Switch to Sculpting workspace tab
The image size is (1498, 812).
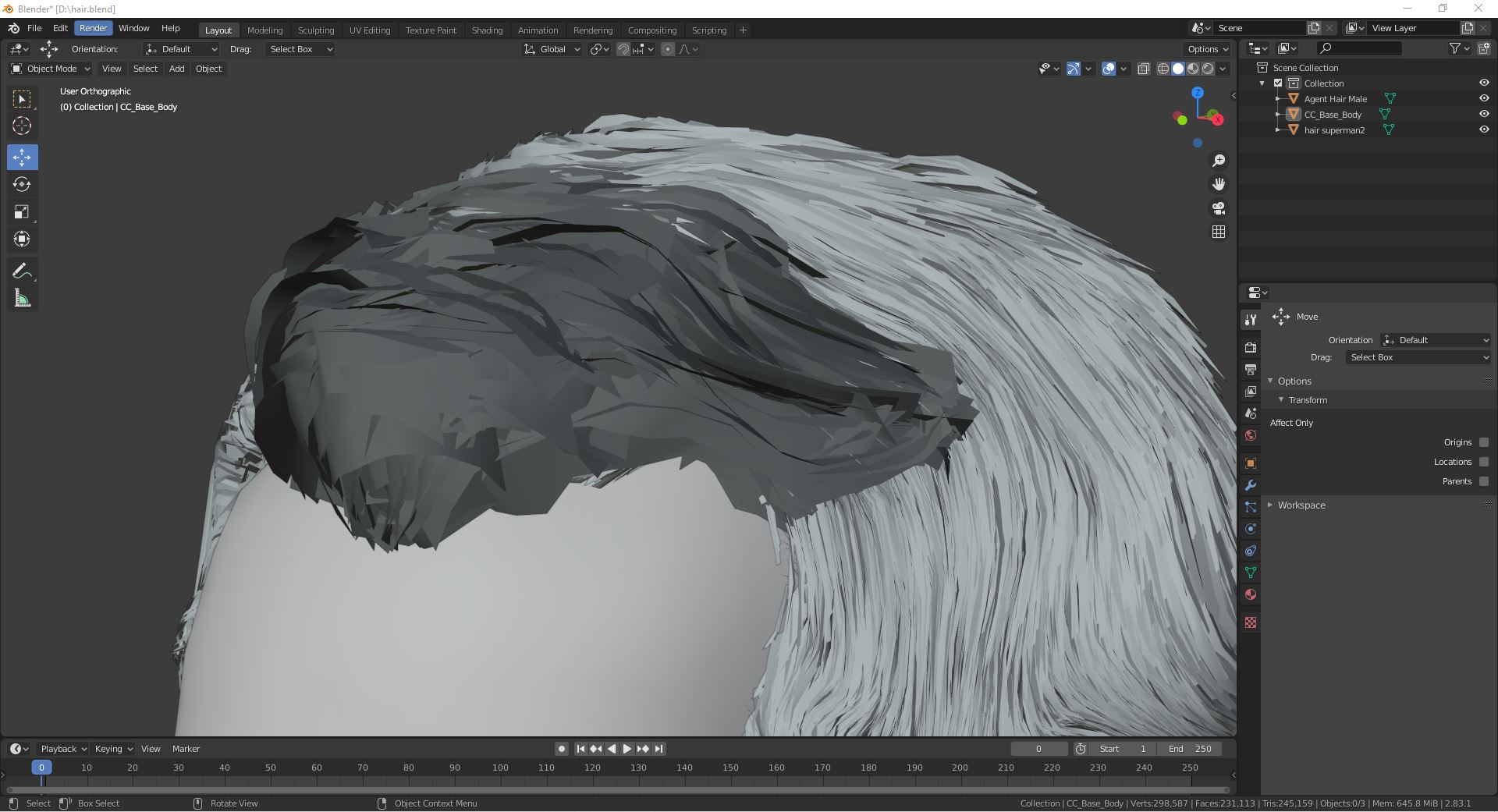(x=315, y=30)
